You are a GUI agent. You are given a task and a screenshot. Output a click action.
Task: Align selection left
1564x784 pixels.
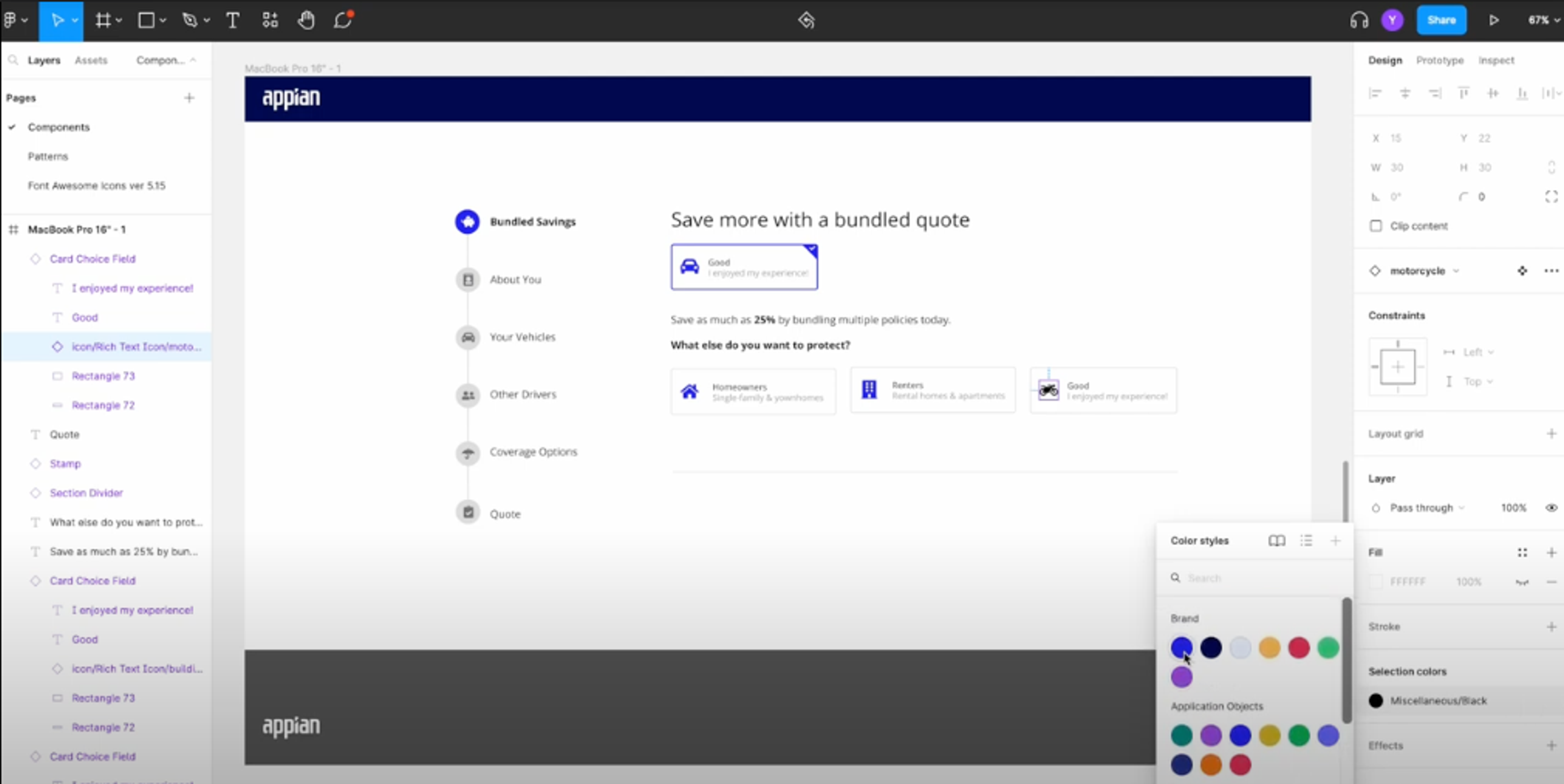point(1375,93)
